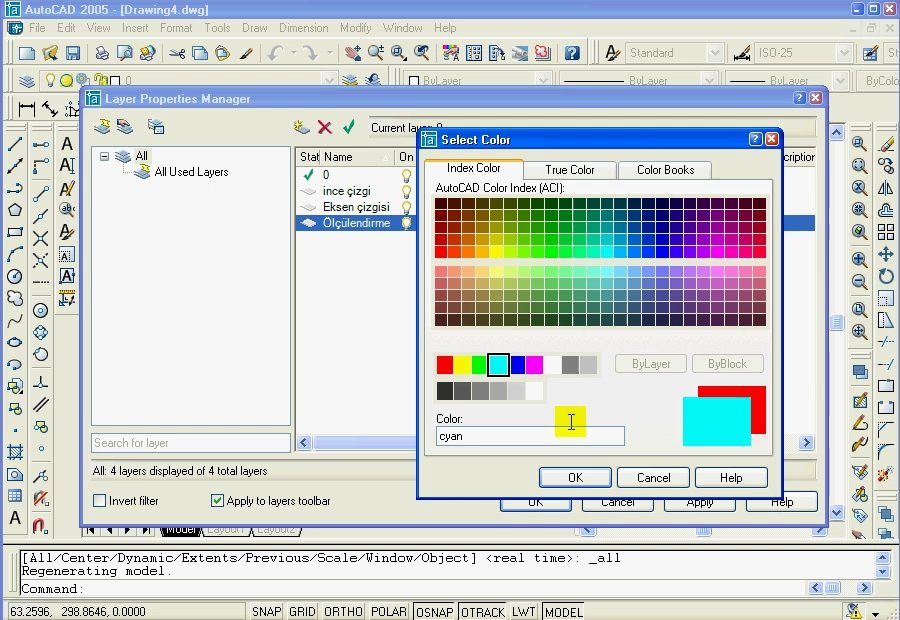Switch to the Color Books tab

coord(665,170)
